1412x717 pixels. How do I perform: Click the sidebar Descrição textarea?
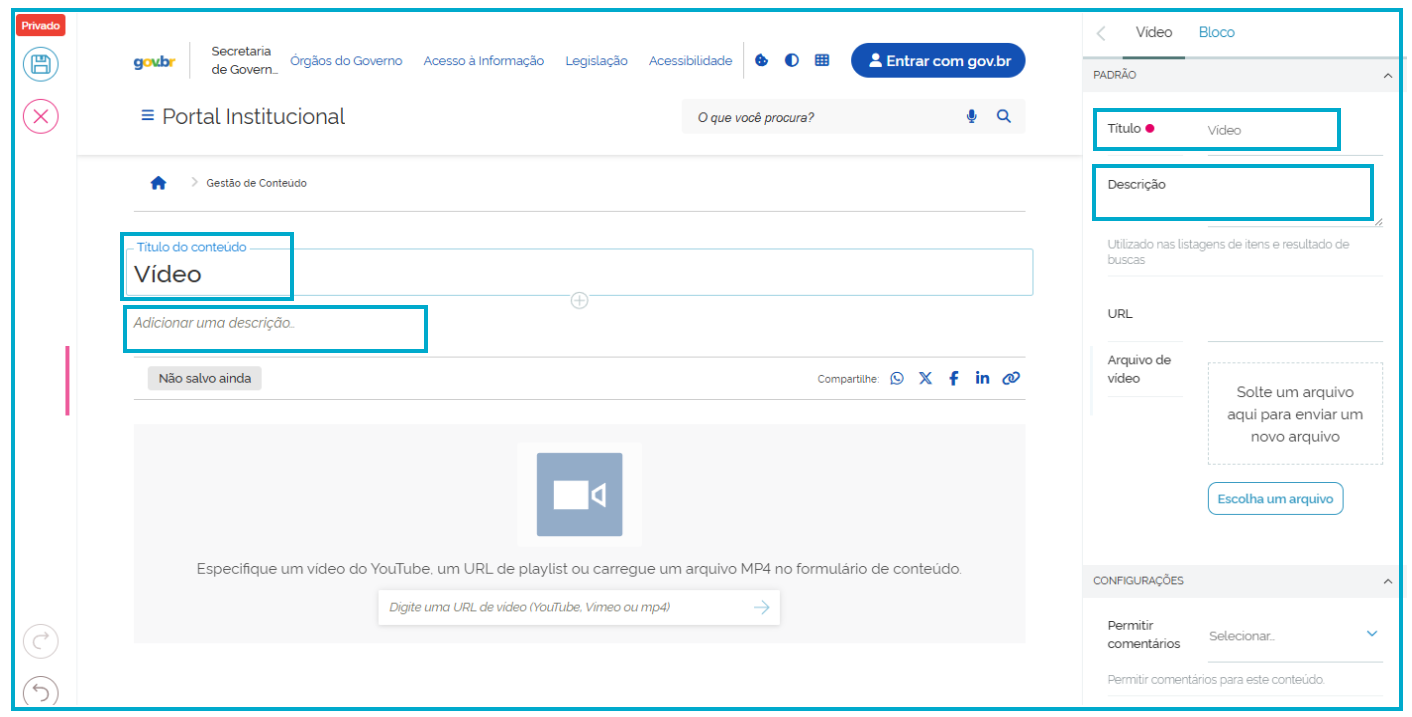click(x=1295, y=199)
